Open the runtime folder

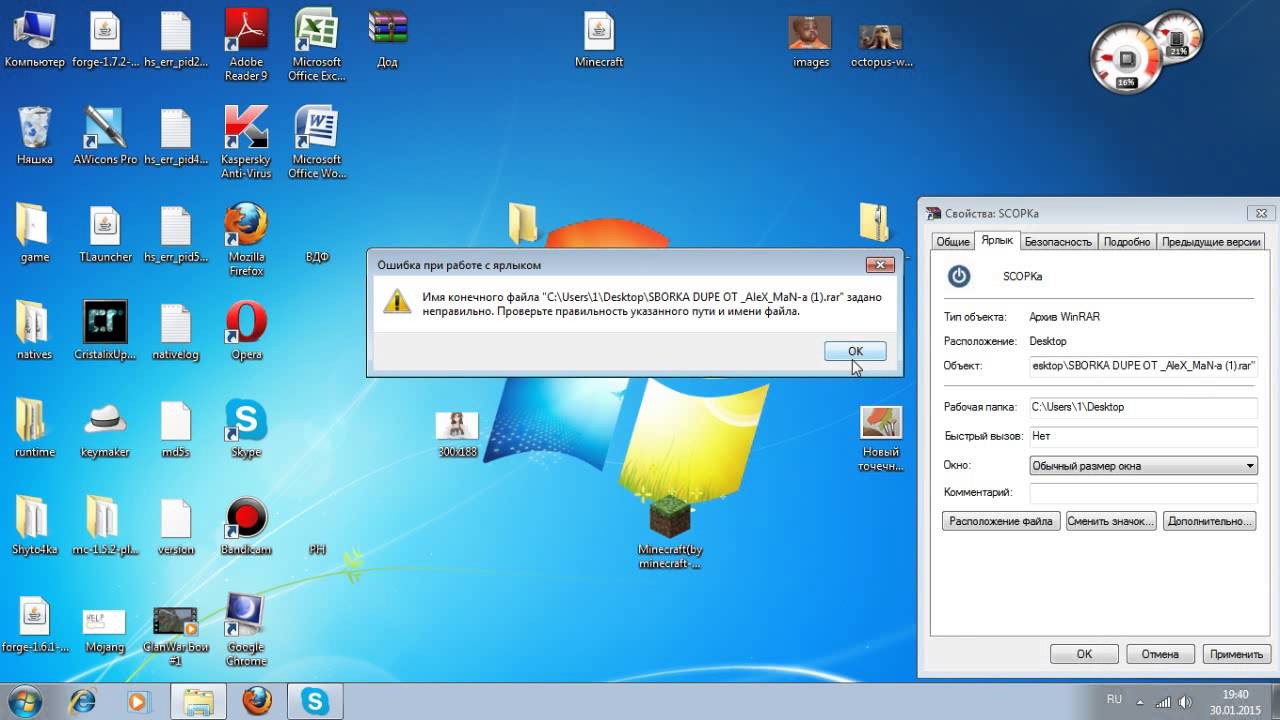(34, 429)
